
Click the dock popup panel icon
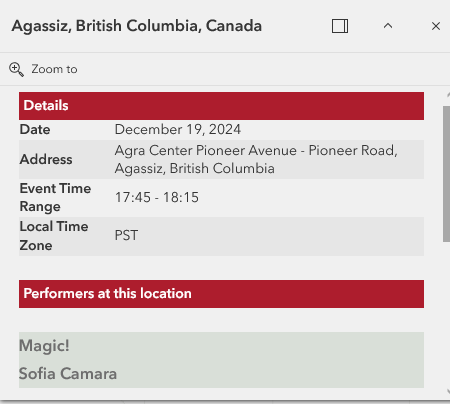tap(340, 26)
